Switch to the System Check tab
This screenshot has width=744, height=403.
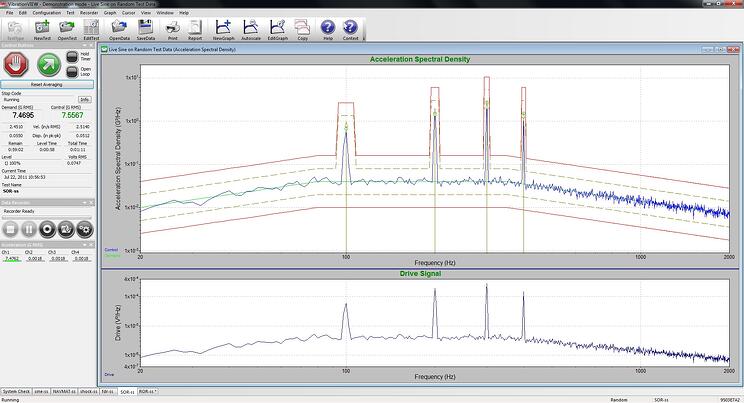click(15, 391)
